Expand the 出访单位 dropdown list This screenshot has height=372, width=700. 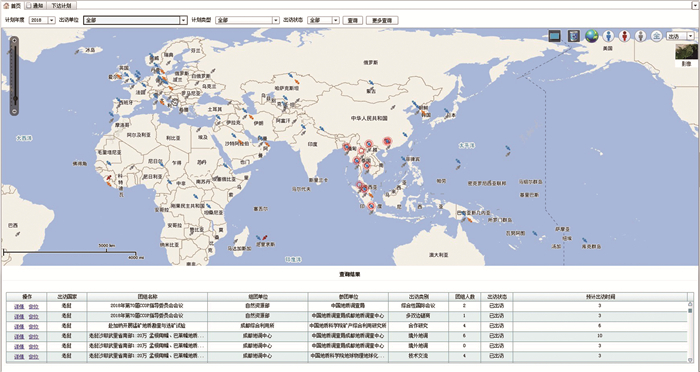pyautogui.click(x=135, y=20)
